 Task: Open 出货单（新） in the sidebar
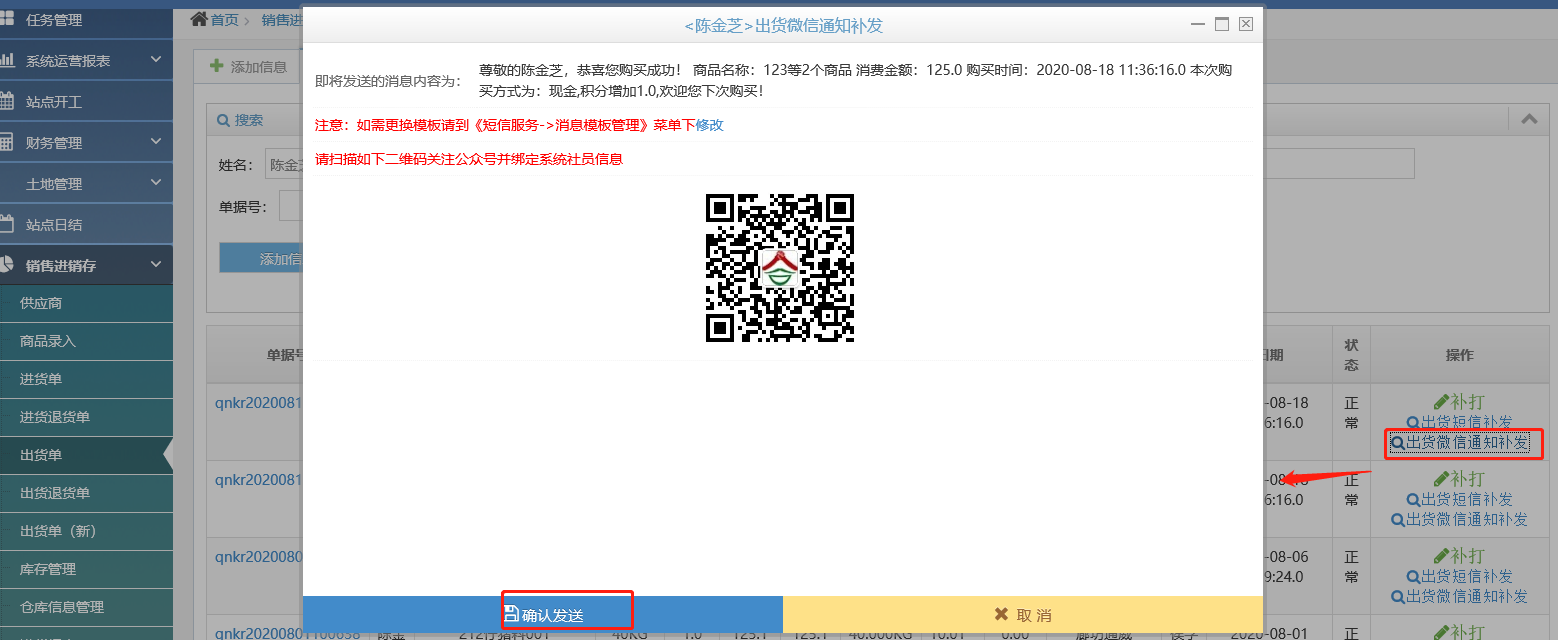pyautogui.click(x=86, y=531)
